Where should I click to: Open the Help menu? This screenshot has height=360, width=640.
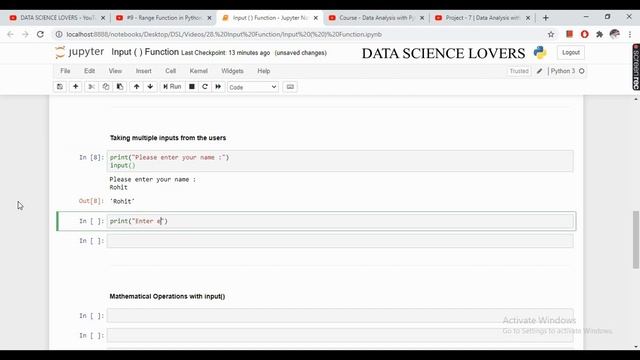[x=264, y=71]
